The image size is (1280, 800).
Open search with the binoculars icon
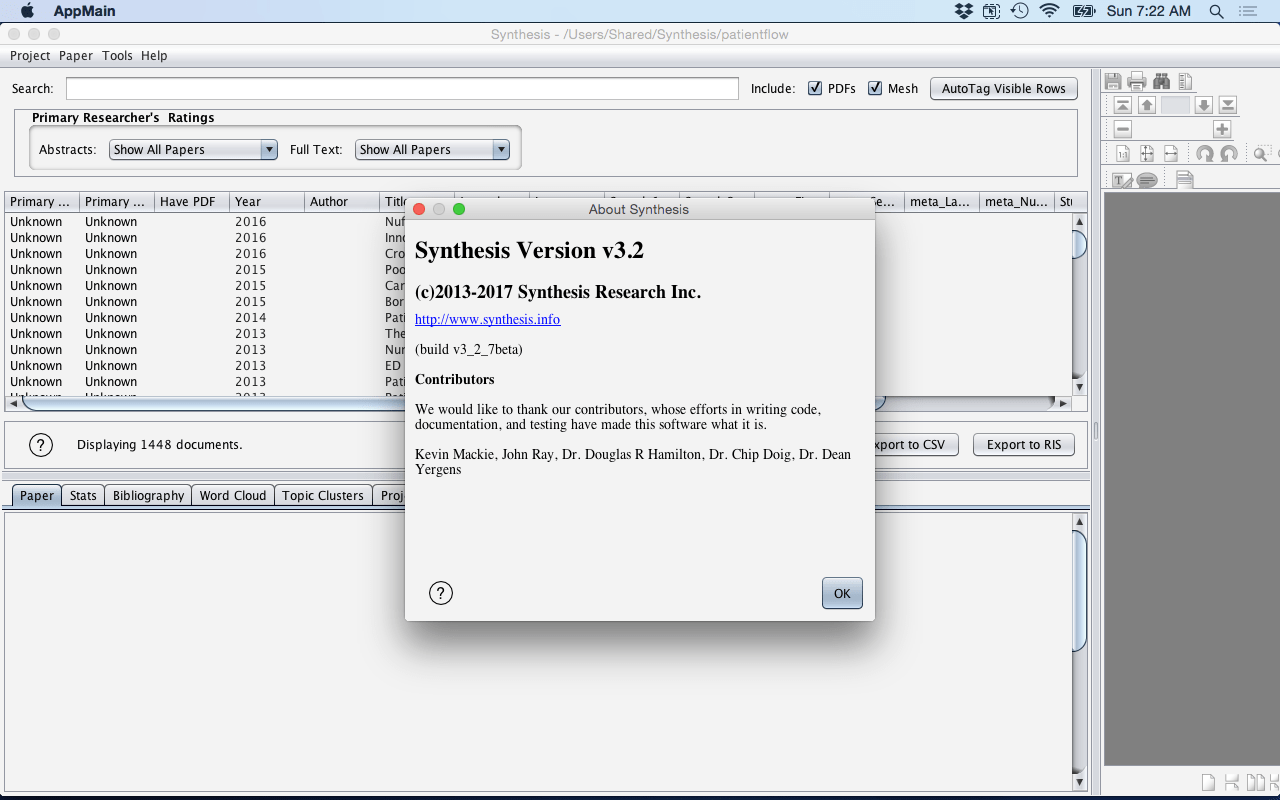[1162, 81]
